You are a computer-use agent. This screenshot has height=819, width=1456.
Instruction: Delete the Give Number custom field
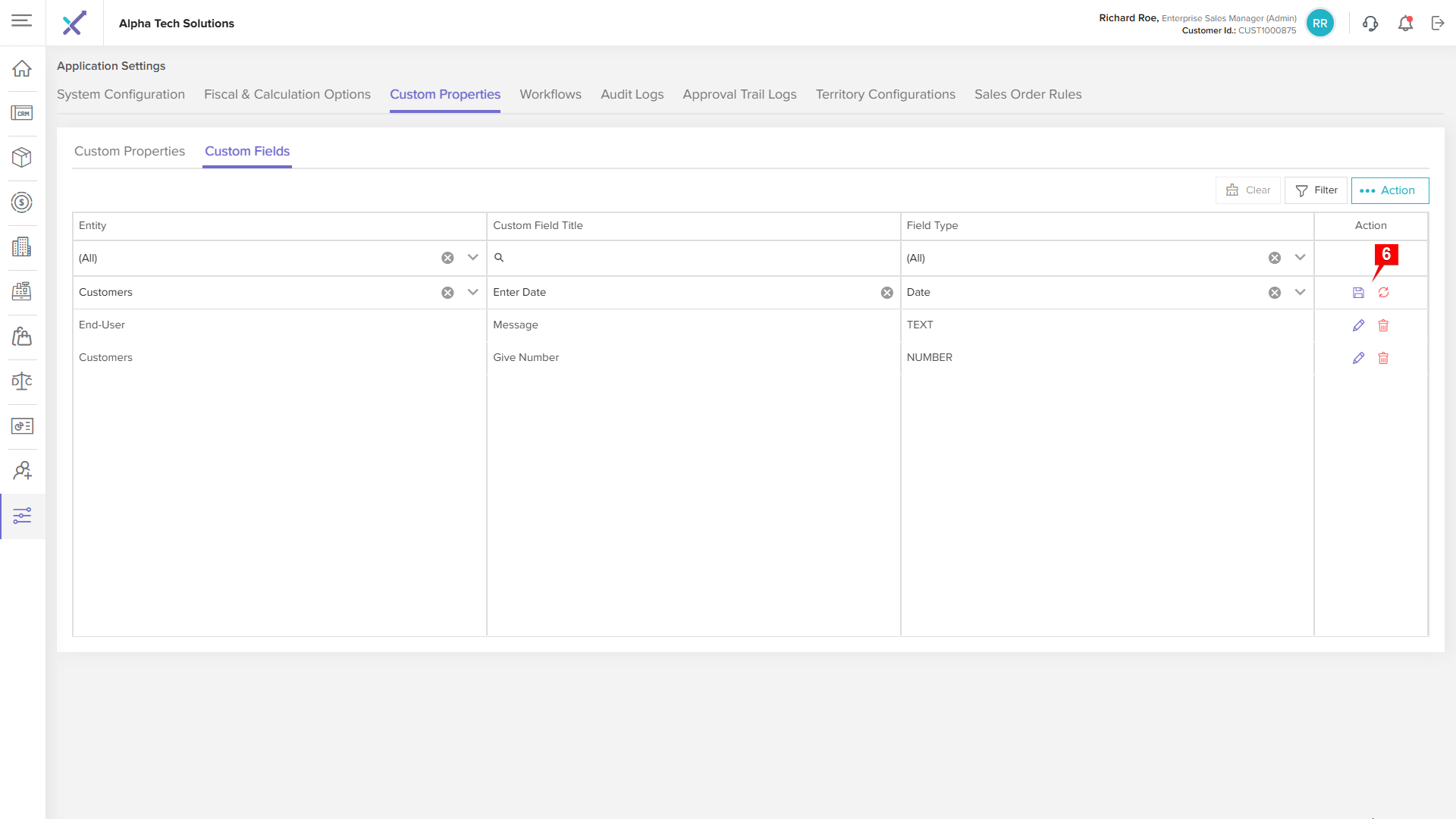[x=1383, y=358]
